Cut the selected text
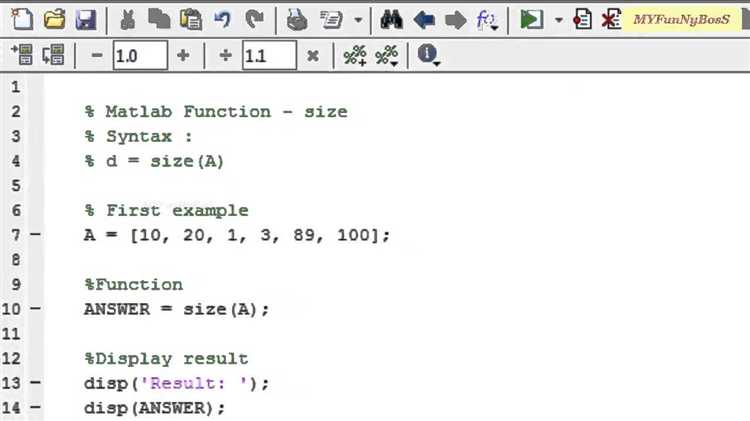This screenshot has height=421, width=750. pos(127,20)
